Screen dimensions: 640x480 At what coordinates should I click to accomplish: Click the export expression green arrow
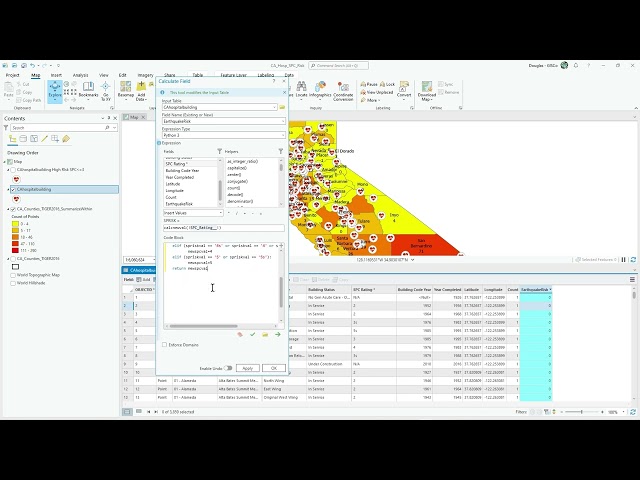[278, 334]
